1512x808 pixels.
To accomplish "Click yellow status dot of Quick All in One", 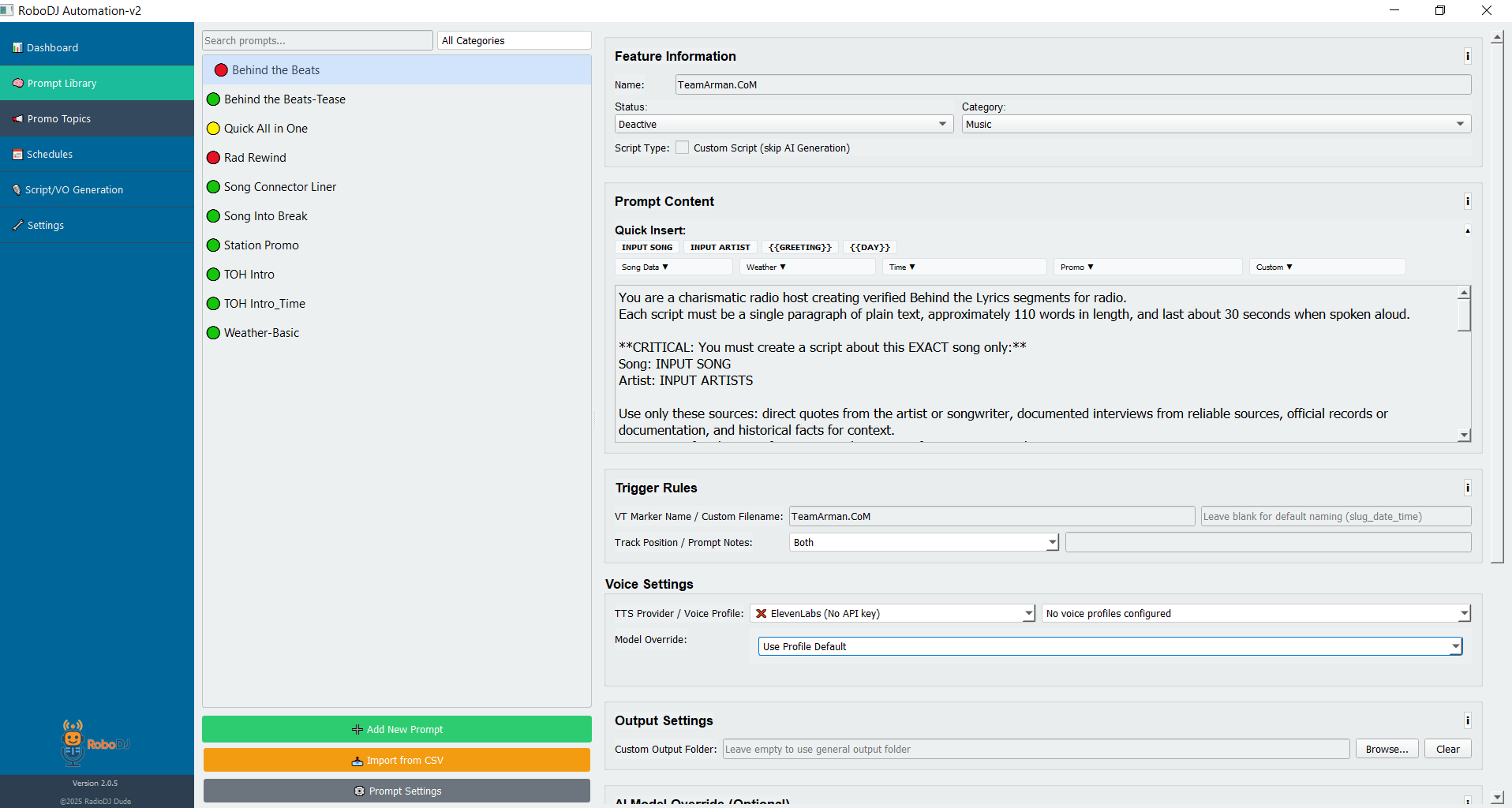I will pos(213,129).
